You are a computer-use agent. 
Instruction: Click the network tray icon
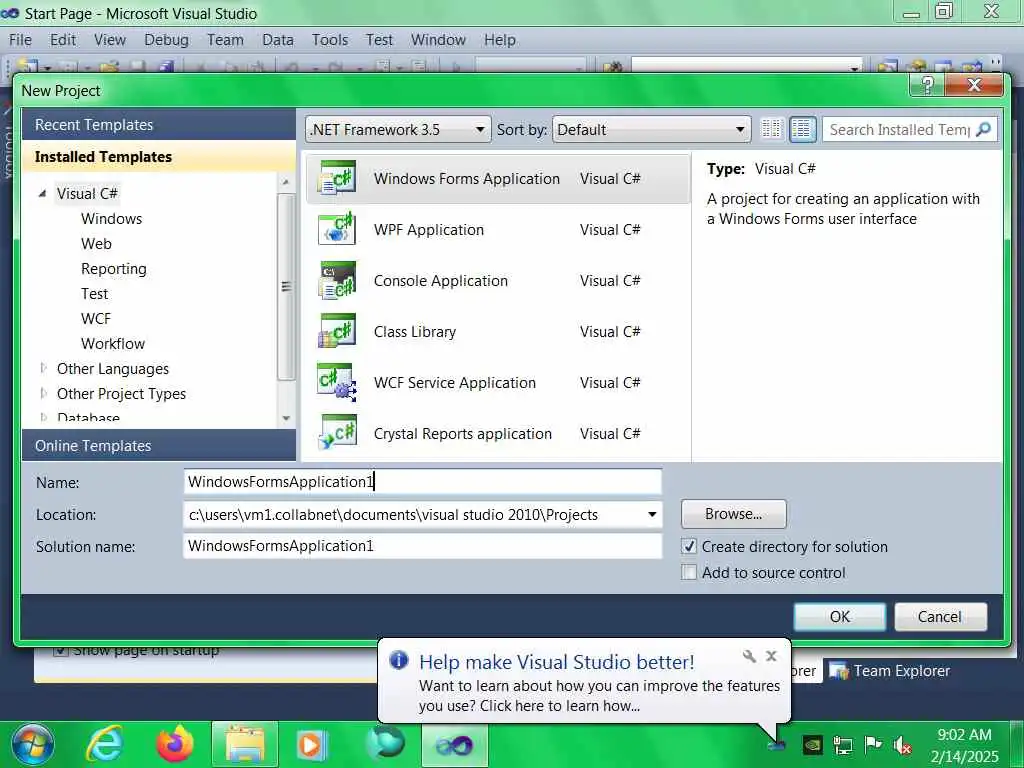click(x=842, y=745)
